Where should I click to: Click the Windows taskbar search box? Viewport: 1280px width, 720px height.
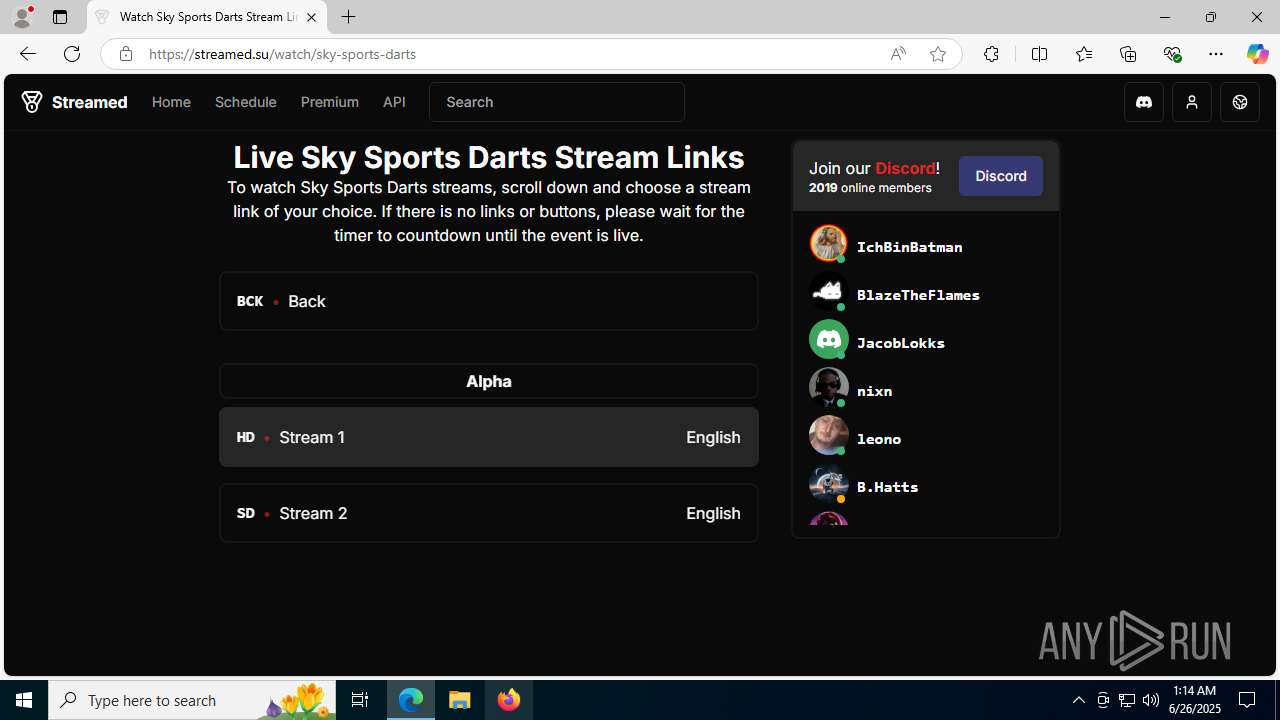tap(192, 700)
